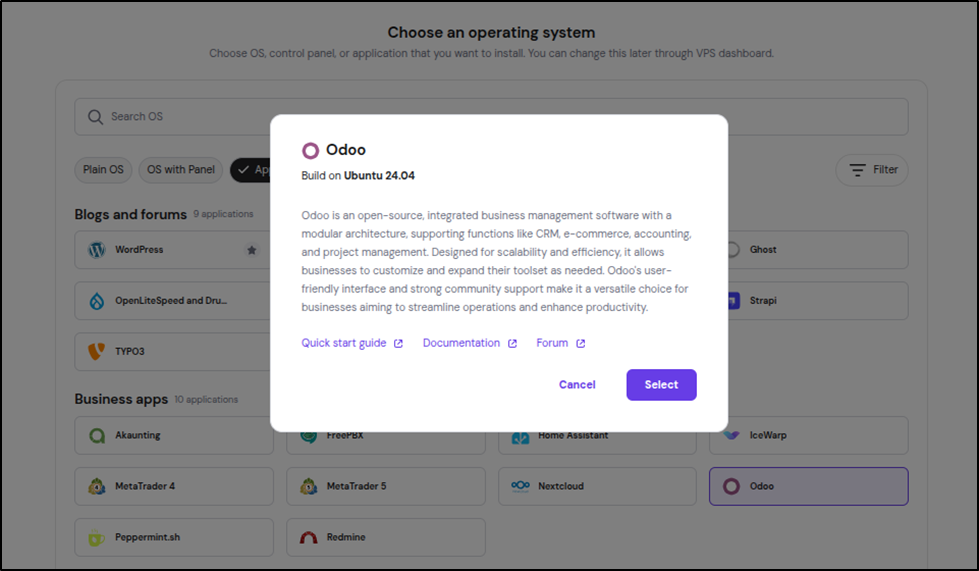Switch to the Plain OS tab

click(103, 170)
